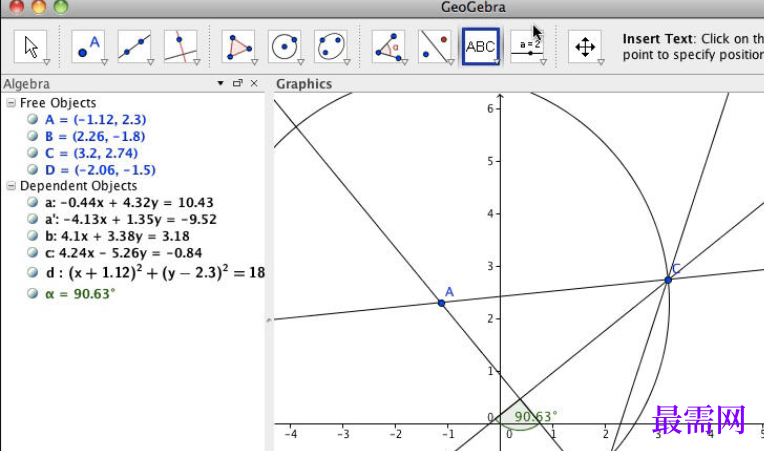The height and width of the screenshot is (451, 764).
Task: Select α = 90.63° in Algebra
Action: coord(80,294)
